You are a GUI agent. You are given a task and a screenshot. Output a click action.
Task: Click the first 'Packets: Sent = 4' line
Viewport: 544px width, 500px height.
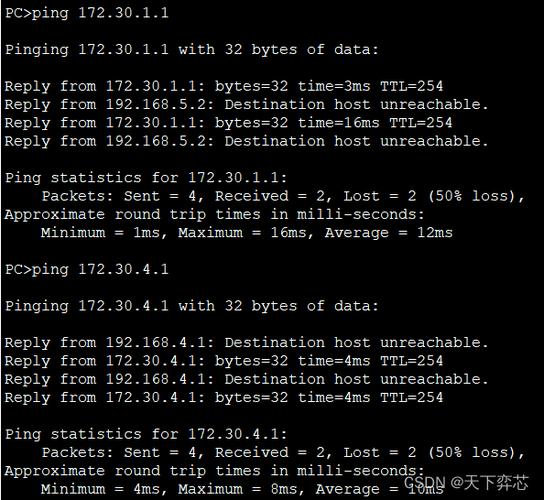click(x=283, y=196)
